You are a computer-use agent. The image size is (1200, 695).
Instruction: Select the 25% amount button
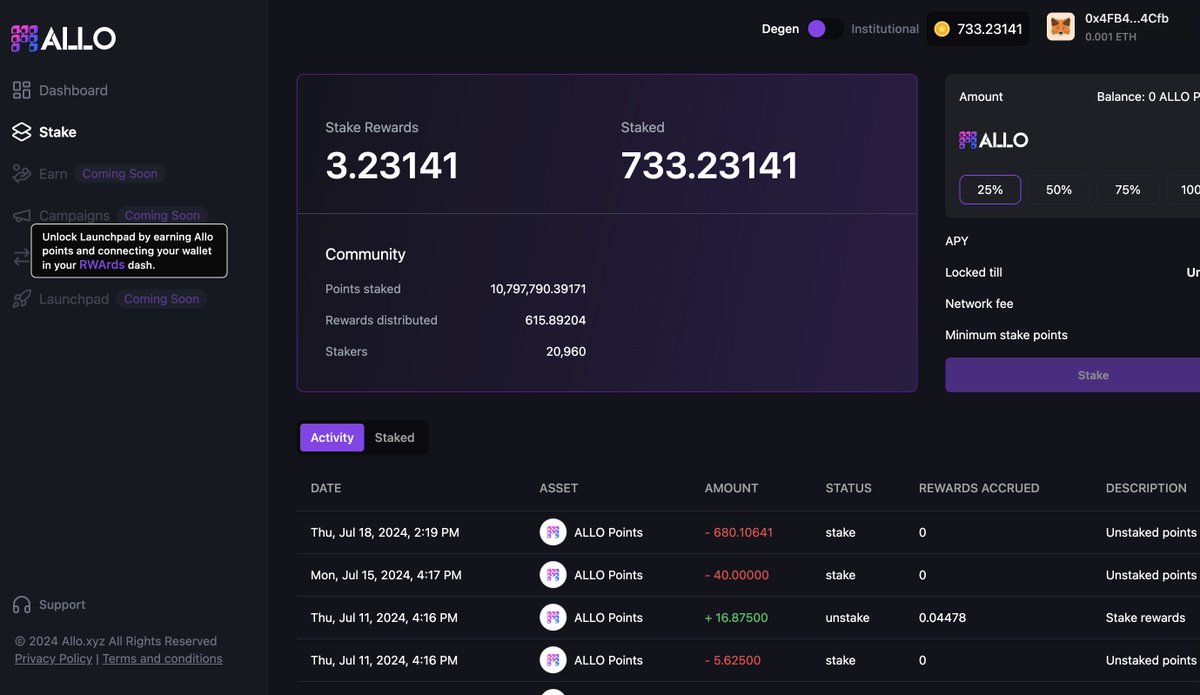click(990, 190)
